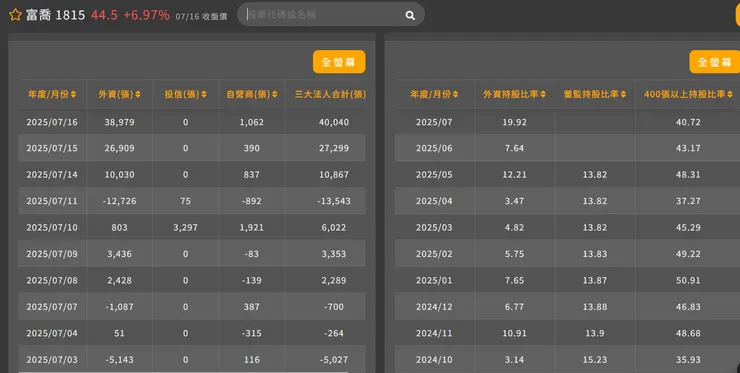
Task: Select row date 2025/07/09
Action: point(52,254)
